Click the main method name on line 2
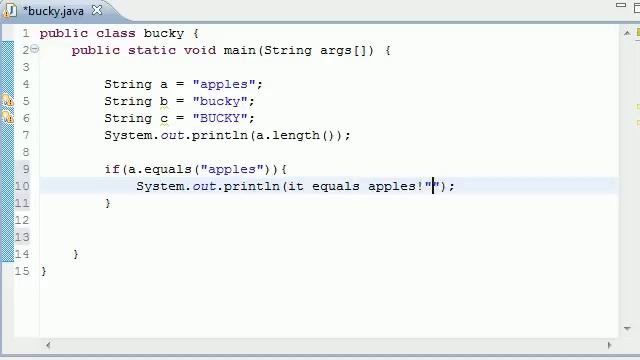Image resolution: width=640 pixels, height=360 pixels. [x=240, y=50]
